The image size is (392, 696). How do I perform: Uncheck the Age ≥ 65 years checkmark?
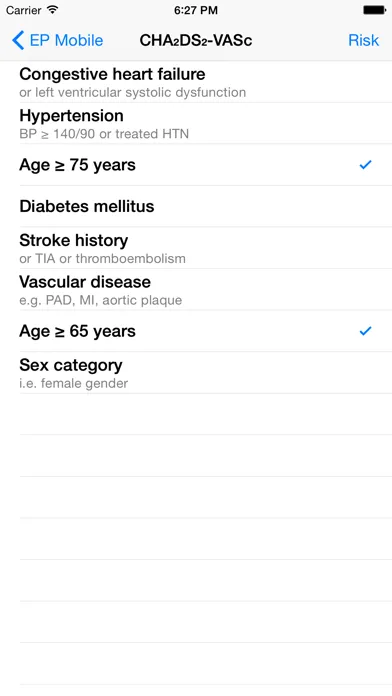point(365,331)
